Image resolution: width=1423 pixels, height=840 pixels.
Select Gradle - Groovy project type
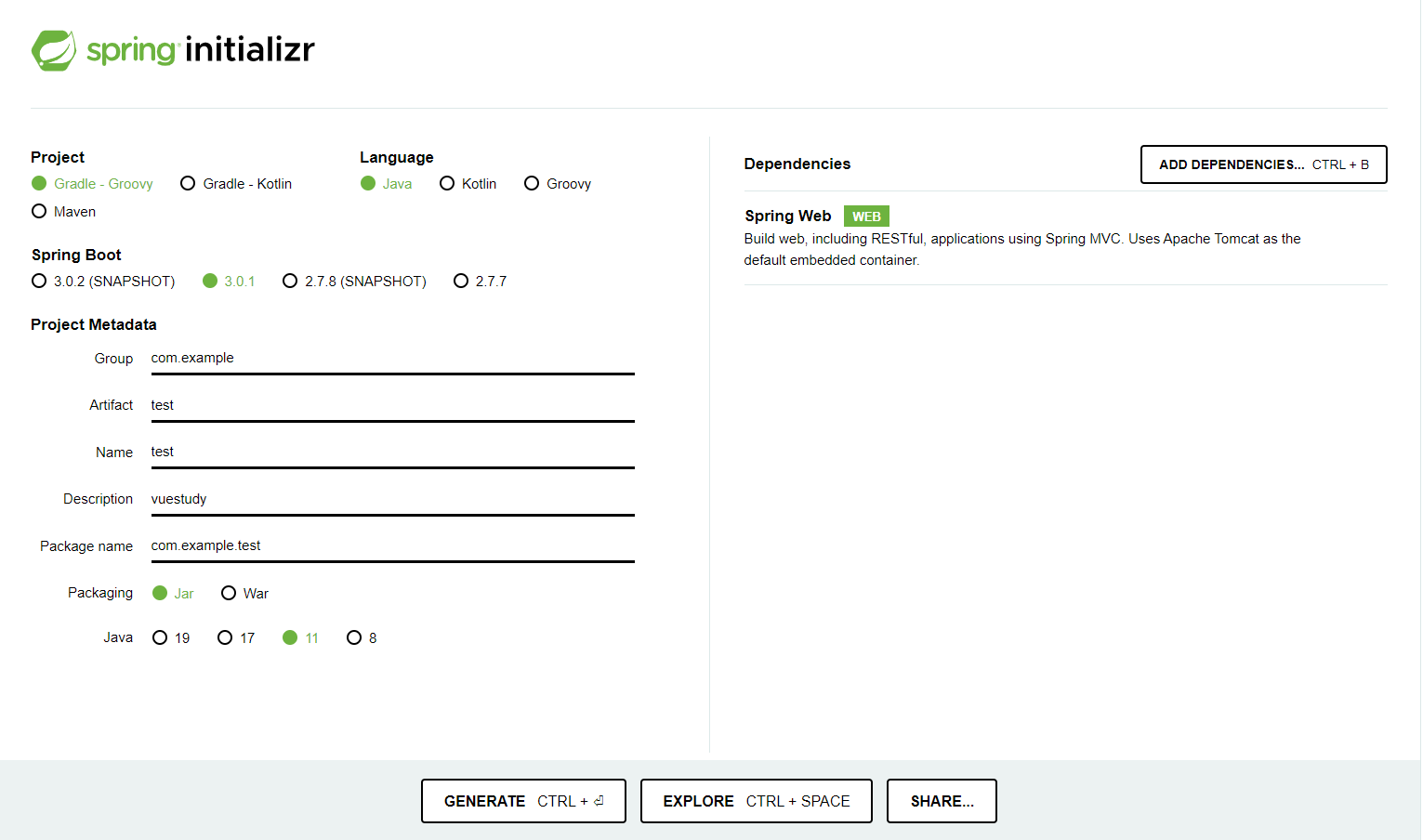pyautogui.click(x=92, y=184)
